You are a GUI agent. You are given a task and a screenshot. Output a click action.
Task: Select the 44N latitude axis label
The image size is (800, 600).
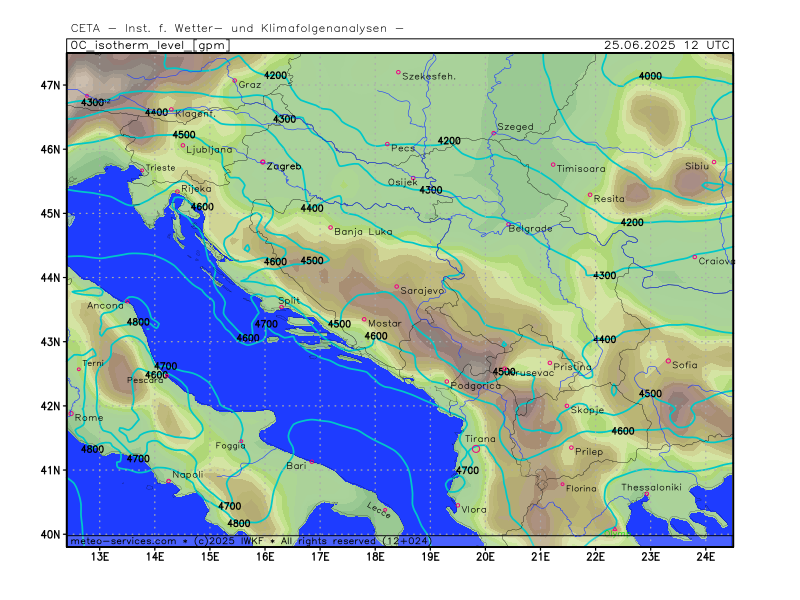pyautogui.click(x=50, y=278)
